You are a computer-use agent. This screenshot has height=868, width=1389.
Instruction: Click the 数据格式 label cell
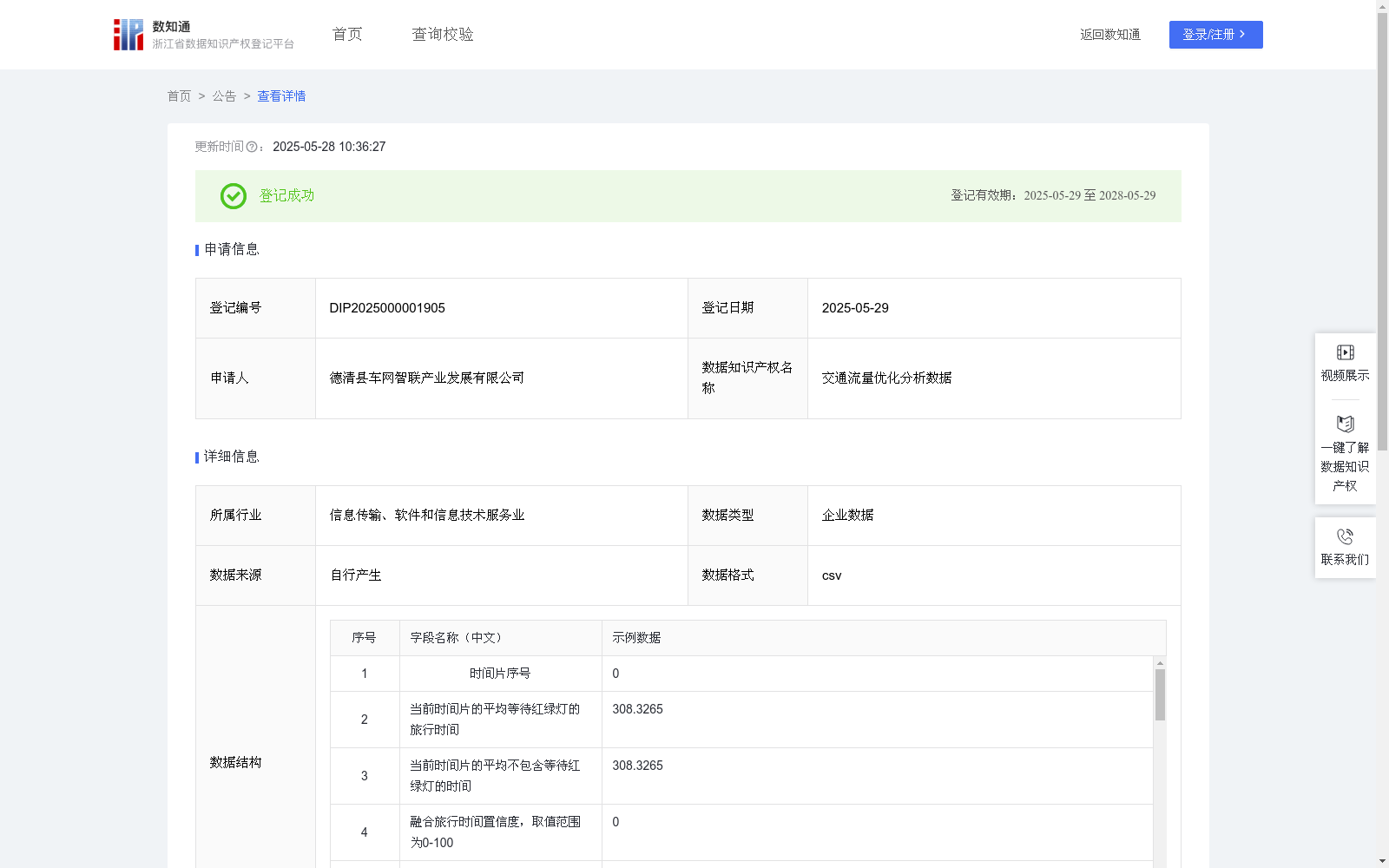pyautogui.click(x=747, y=575)
